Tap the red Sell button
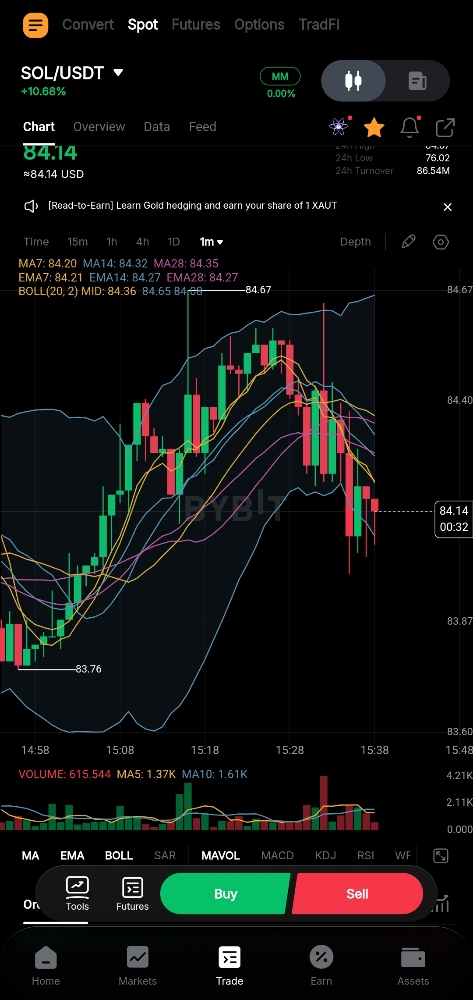This screenshot has height=1000, width=473. coord(357,893)
